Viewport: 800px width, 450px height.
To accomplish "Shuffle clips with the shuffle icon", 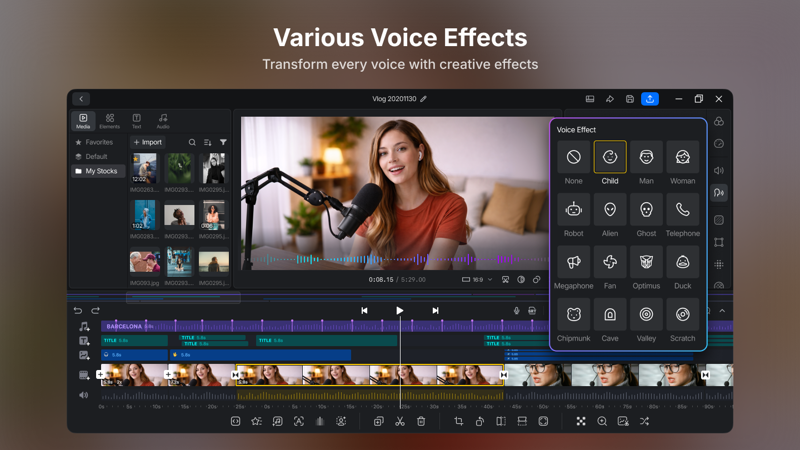I will click(x=644, y=421).
